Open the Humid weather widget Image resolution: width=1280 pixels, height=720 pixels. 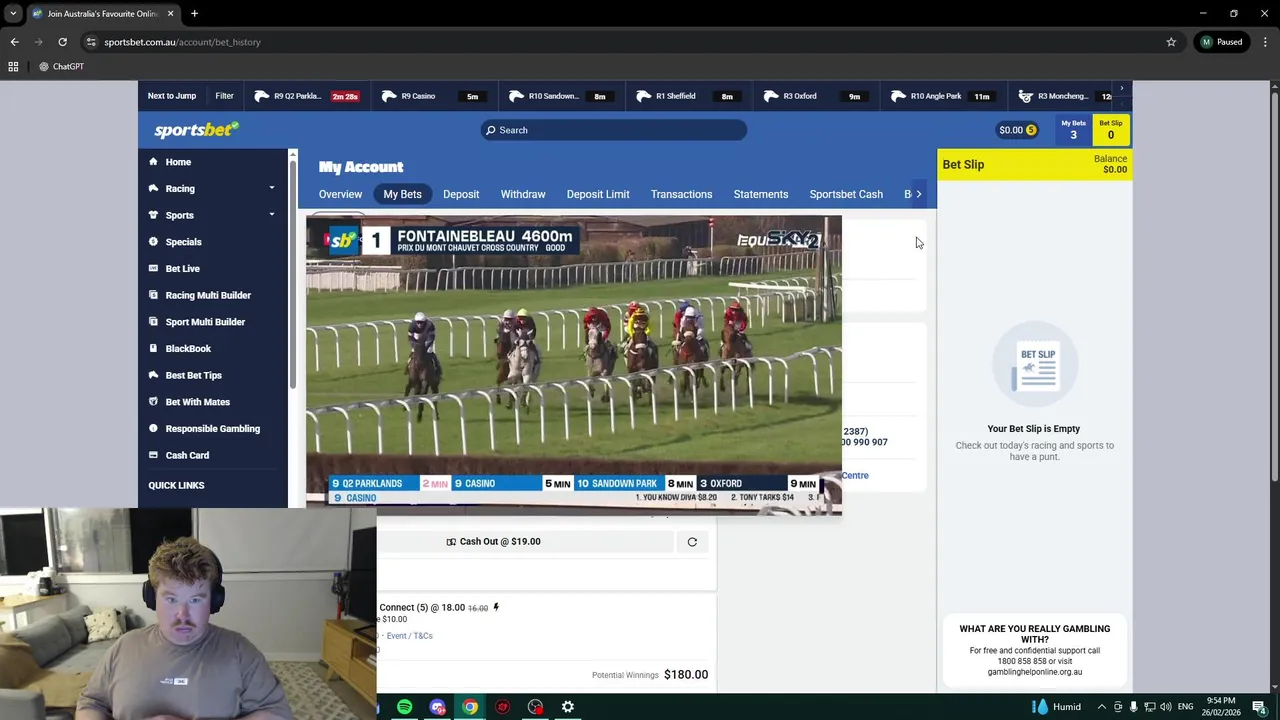pos(1056,707)
